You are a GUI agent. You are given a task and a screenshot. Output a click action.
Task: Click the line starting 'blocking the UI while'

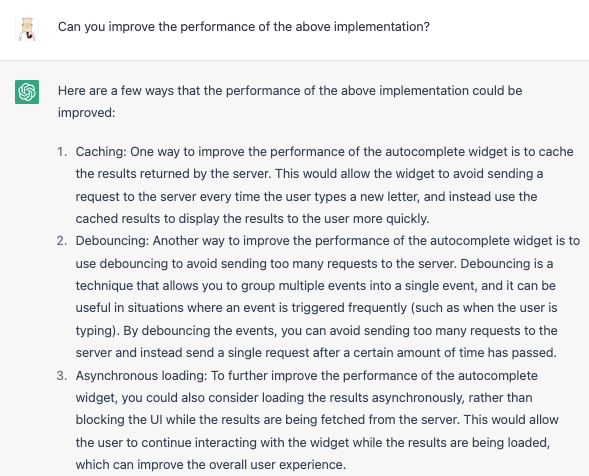[317, 420]
